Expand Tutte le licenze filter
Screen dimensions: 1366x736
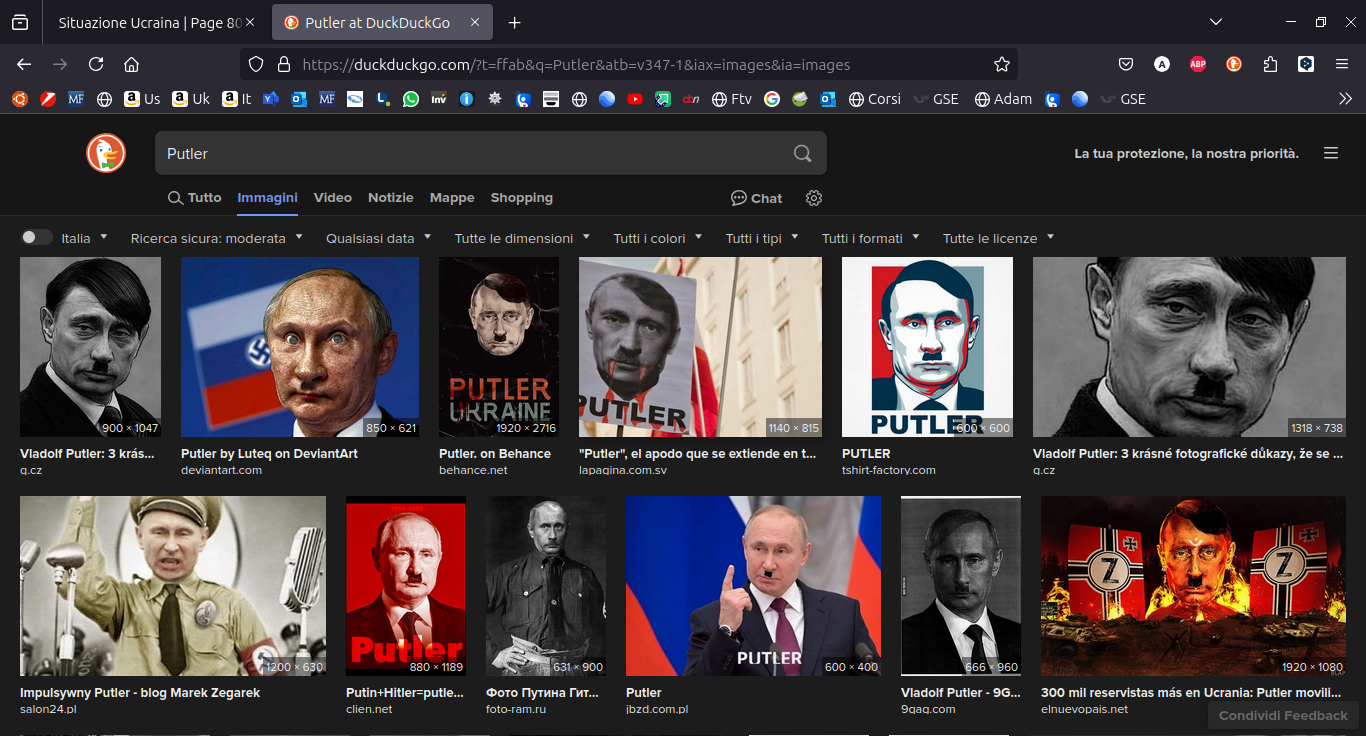point(998,238)
